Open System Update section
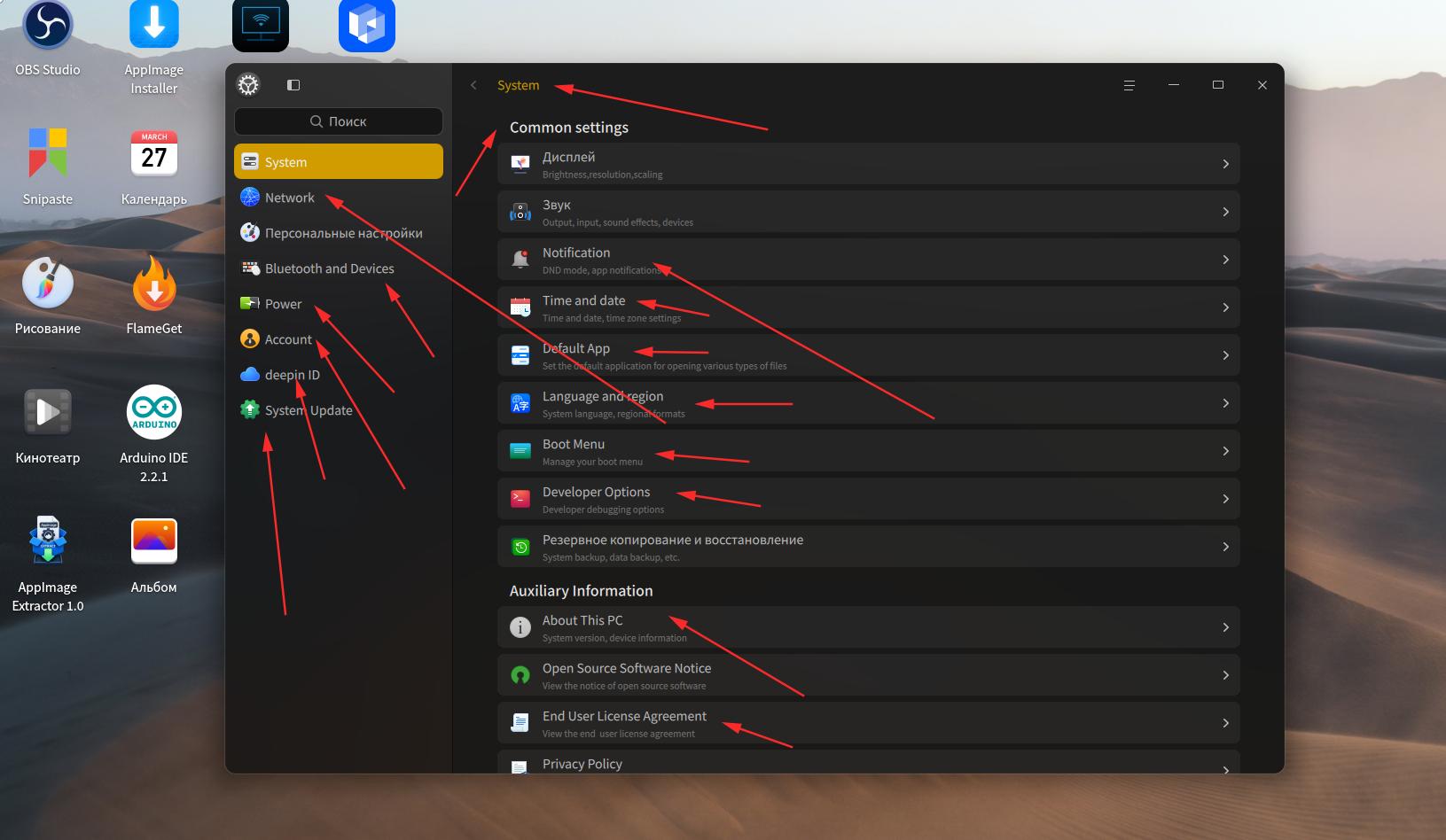 [339, 410]
